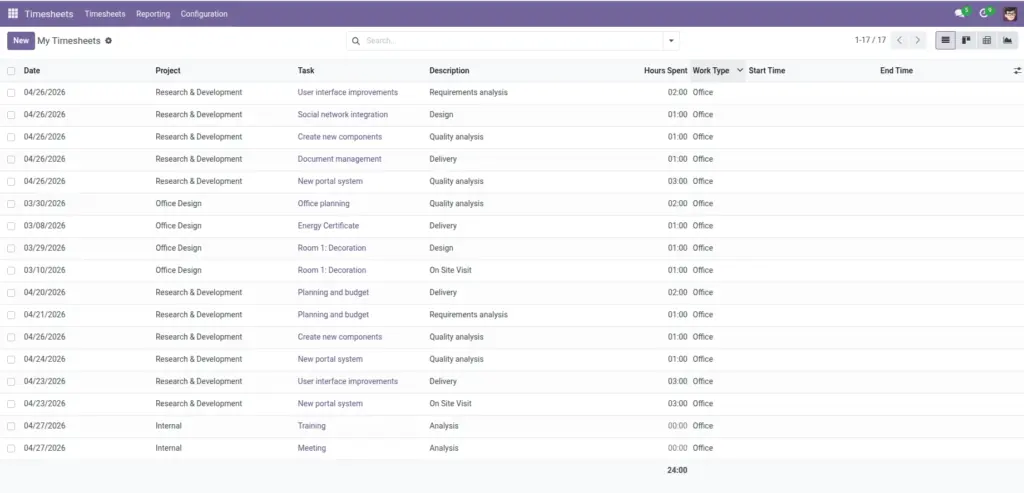
Task: Click in the Search field
Action: click(513, 40)
